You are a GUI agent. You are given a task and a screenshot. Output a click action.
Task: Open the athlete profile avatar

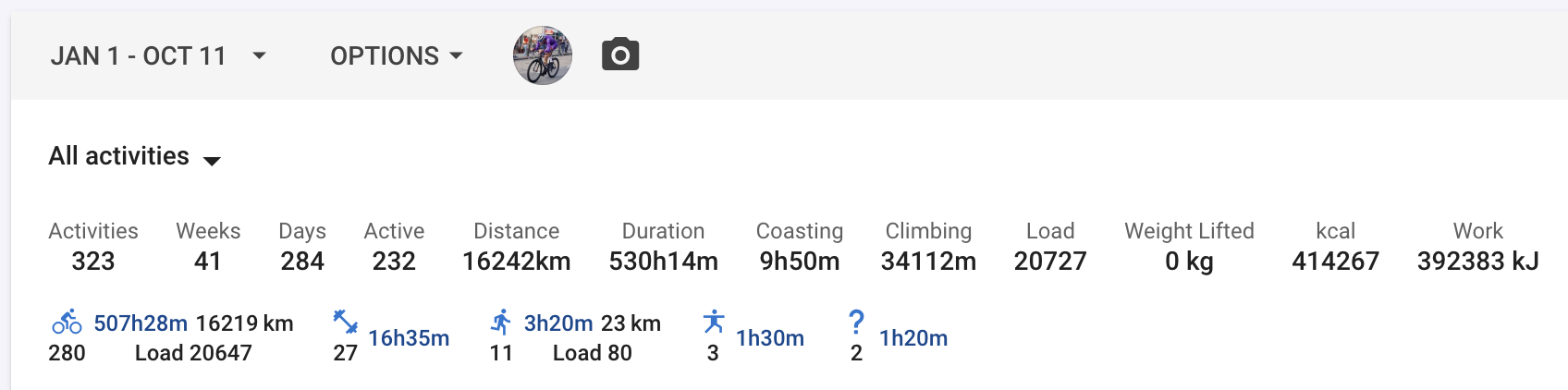tap(543, 55)
